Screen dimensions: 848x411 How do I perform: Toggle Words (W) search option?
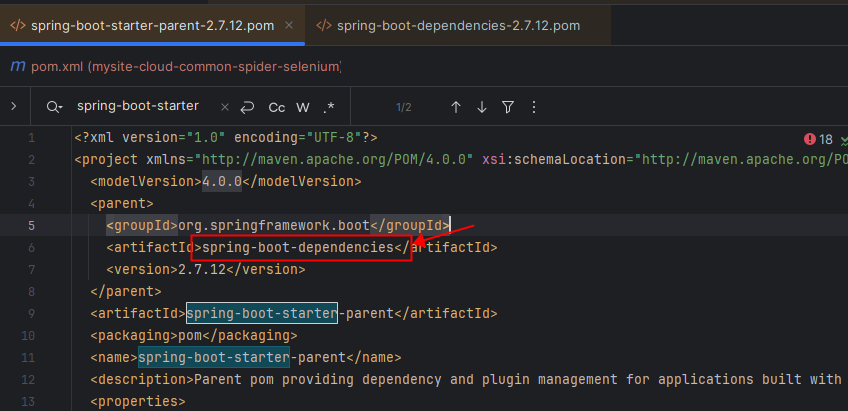(x=303, y=107)
